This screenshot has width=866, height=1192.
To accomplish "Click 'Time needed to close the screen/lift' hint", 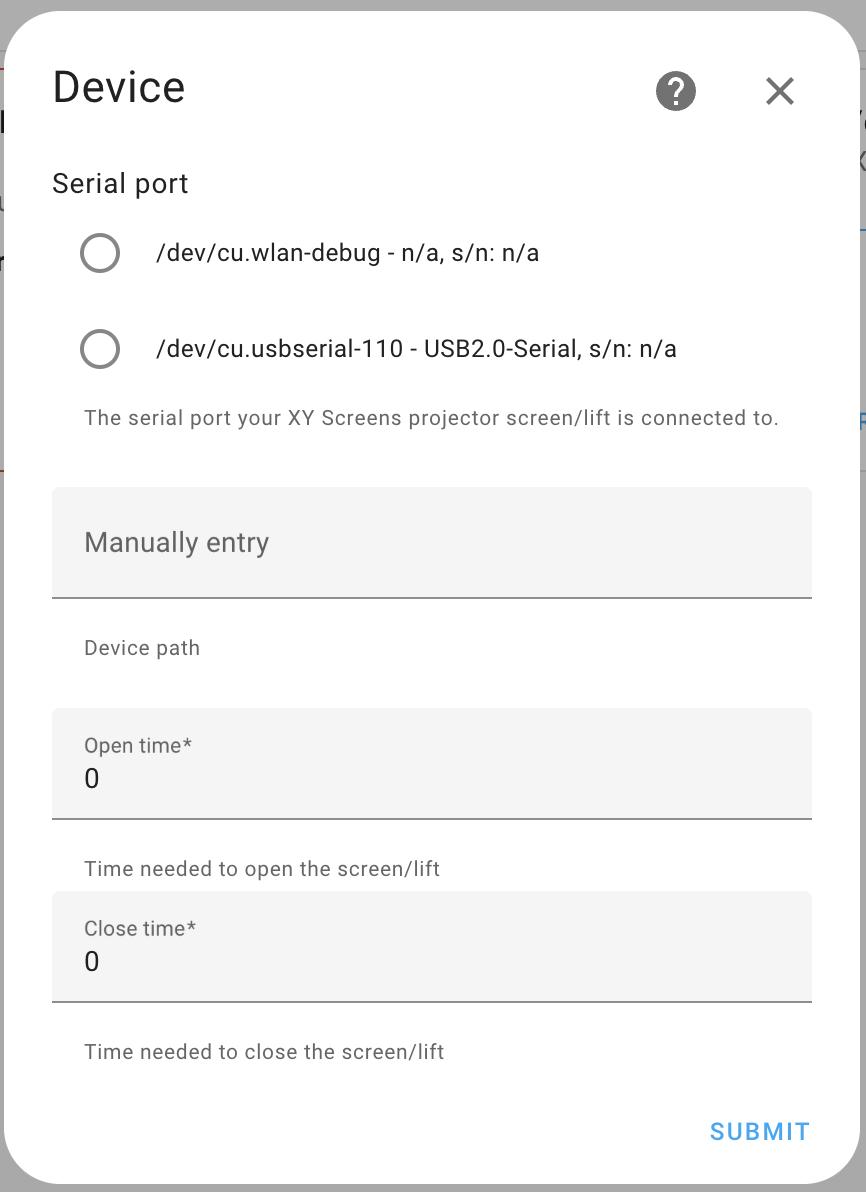I will 264,1052.
